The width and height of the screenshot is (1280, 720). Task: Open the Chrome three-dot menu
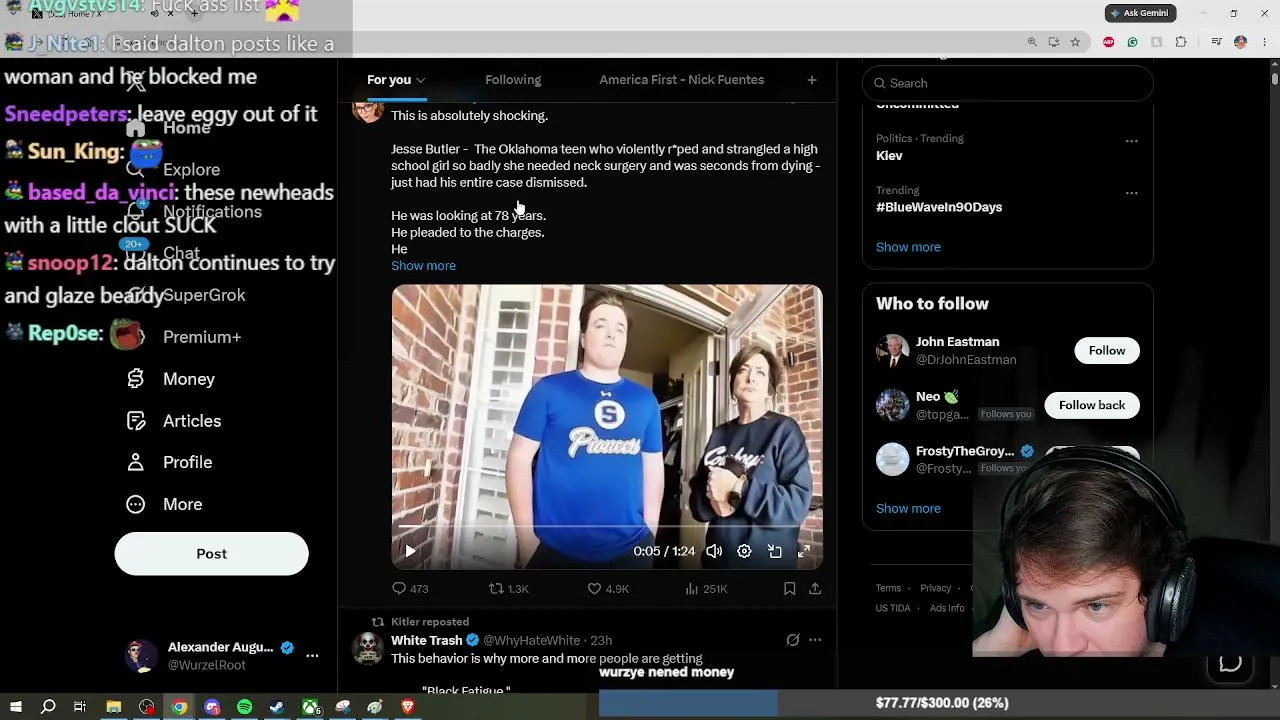(x=1265, y=42)
